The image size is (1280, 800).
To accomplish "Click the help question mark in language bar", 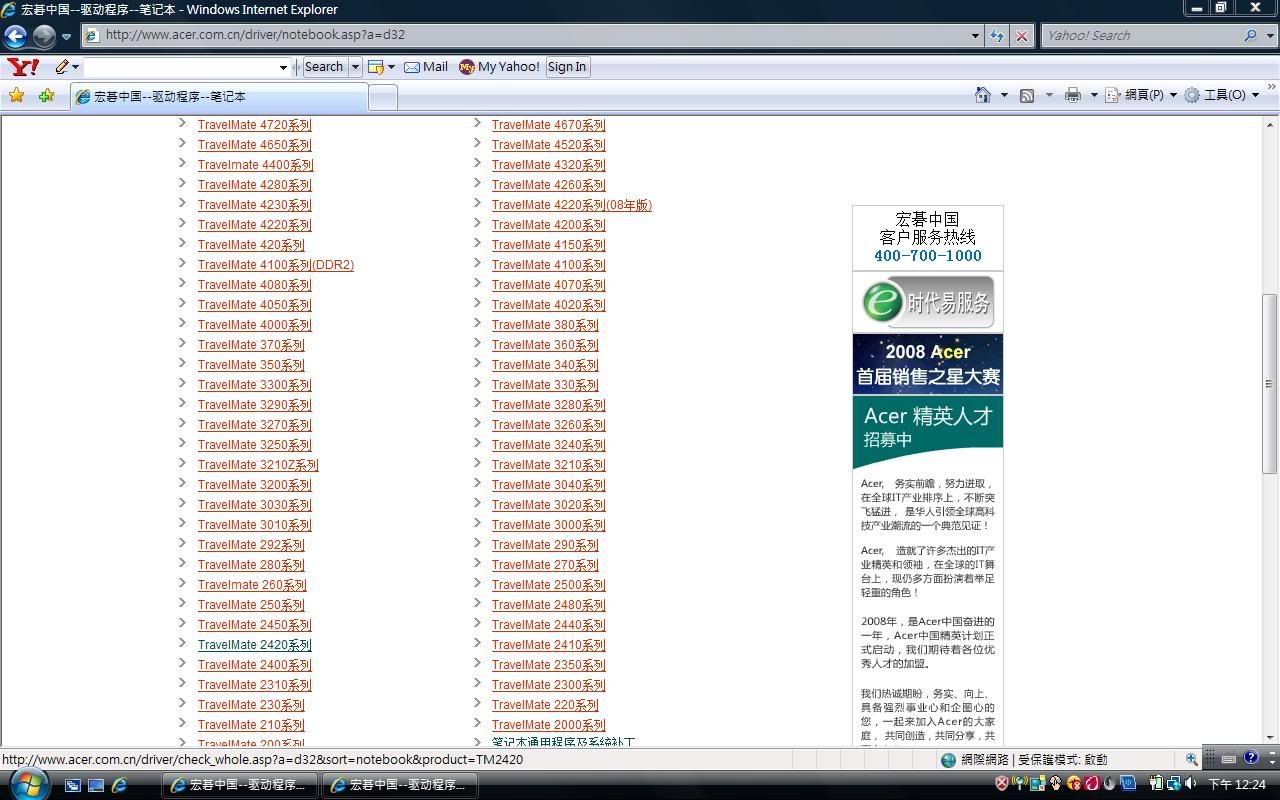I will click(1251, 758).
